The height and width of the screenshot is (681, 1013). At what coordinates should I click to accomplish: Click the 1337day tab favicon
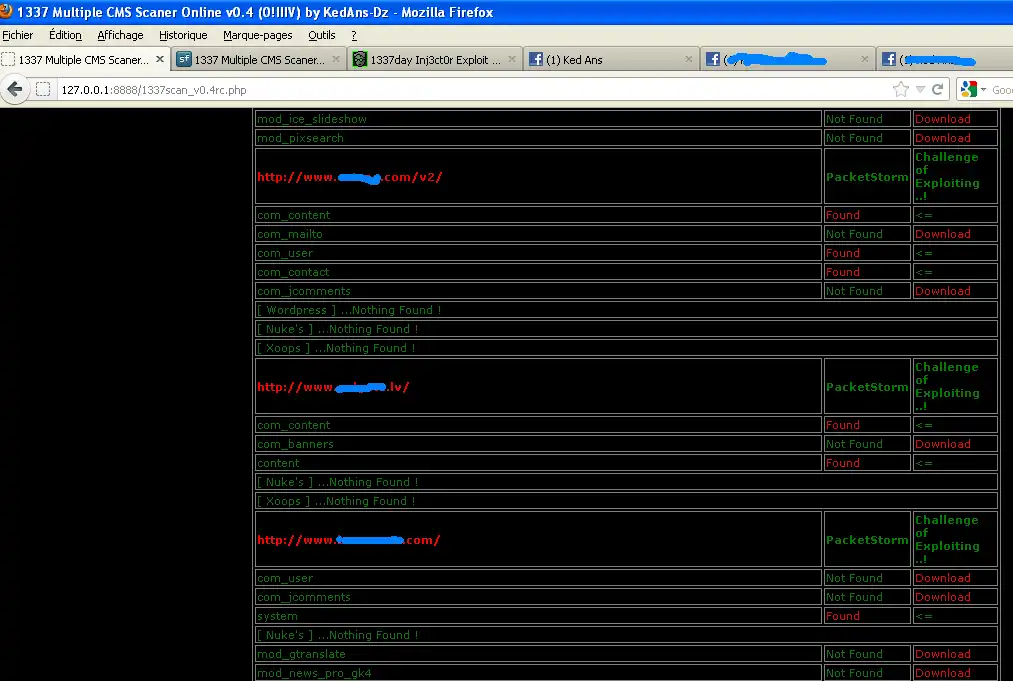tap(360, 59)
